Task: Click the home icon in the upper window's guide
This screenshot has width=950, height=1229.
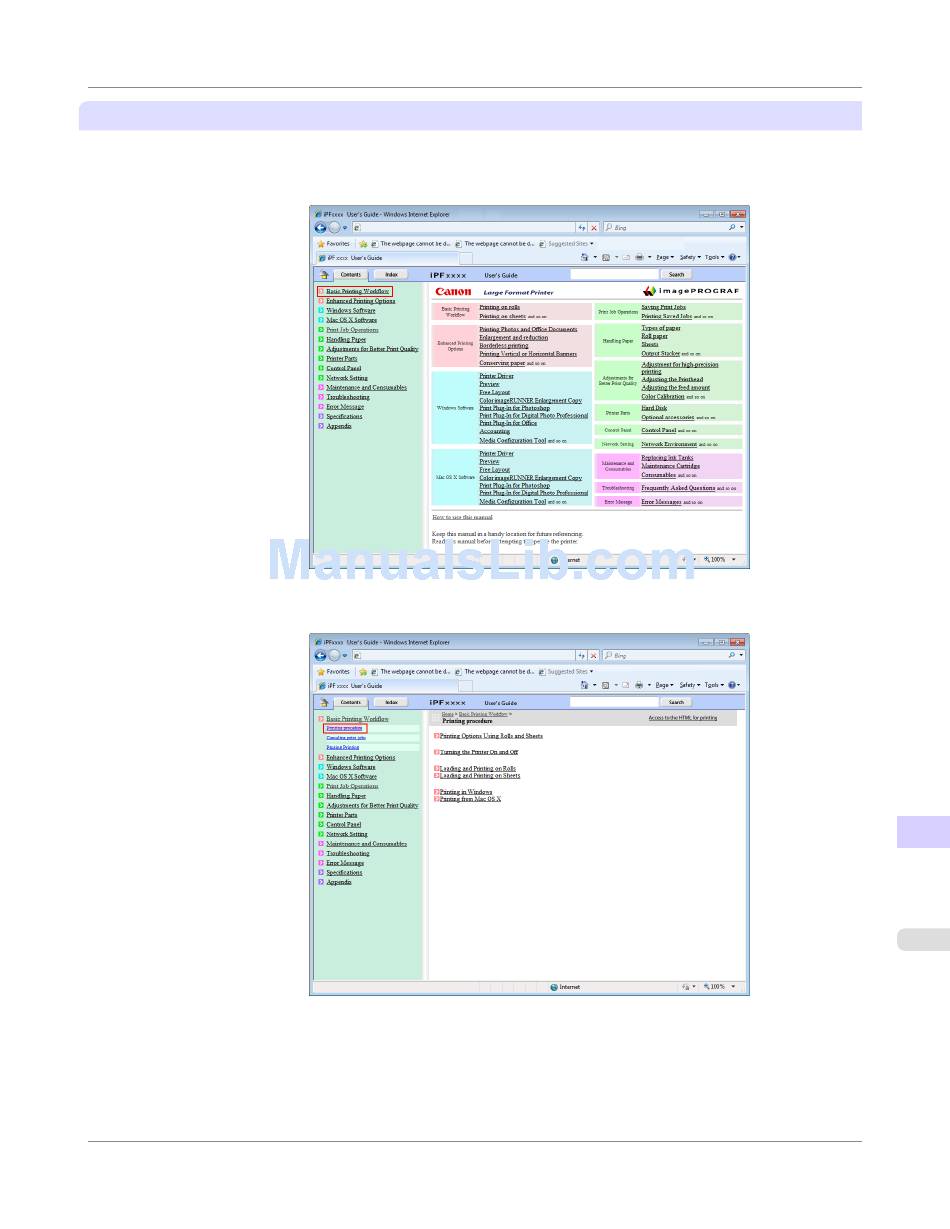Action: (x=325, y=275)
